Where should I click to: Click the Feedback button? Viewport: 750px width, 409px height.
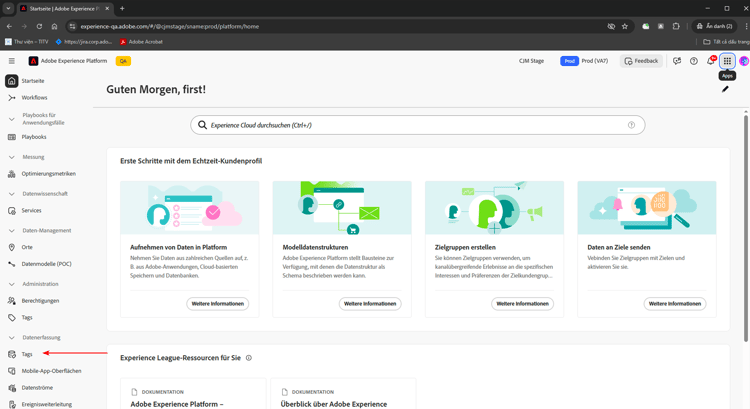coord(641,61)
